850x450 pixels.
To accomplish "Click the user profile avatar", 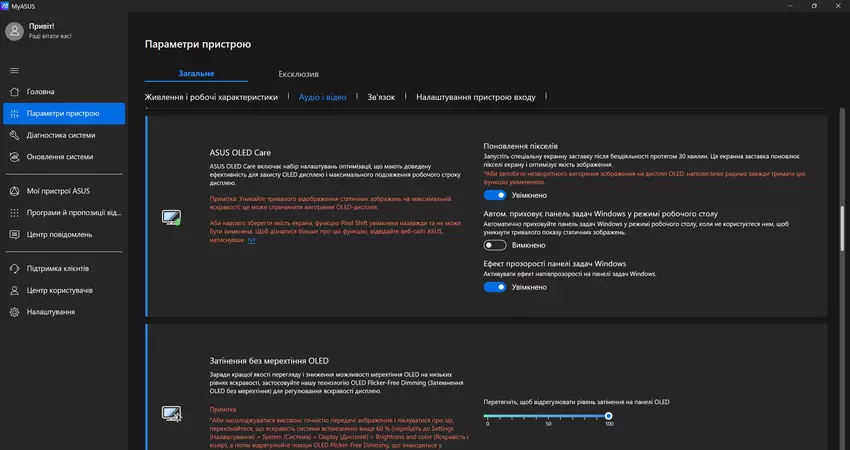I will [14, 31].
